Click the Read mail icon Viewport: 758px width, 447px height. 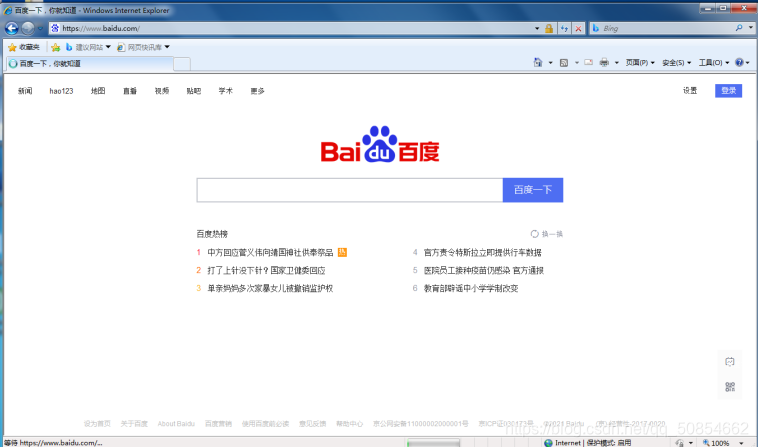point(588,62)
